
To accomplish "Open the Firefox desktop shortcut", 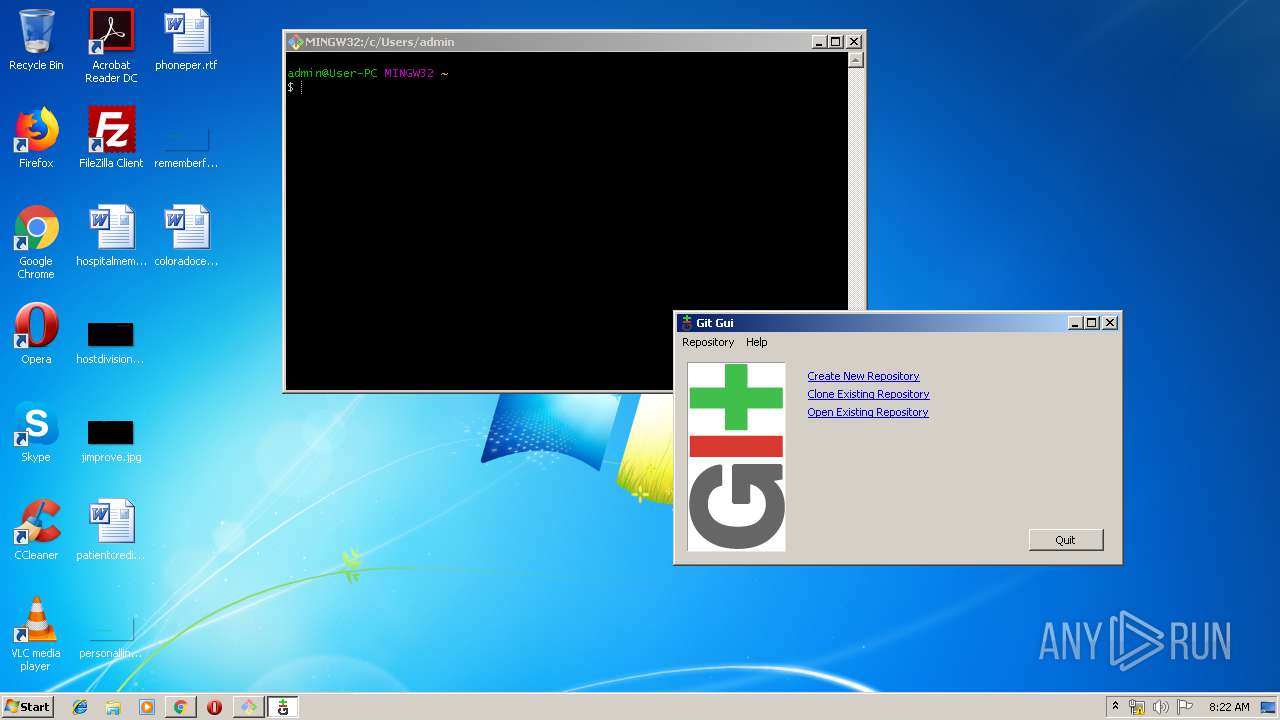I will (x=36, y=138).
